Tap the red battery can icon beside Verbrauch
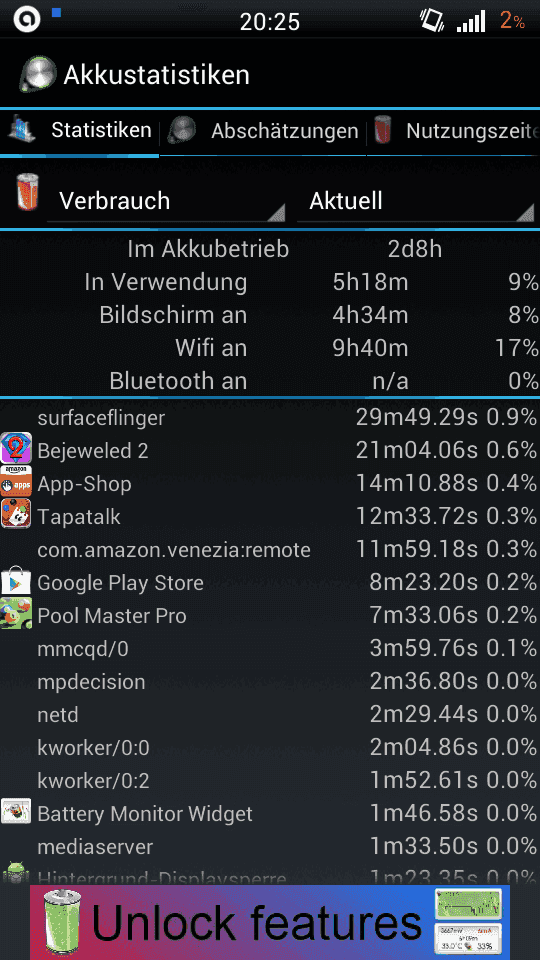The image size is (540, 960). 28,192
